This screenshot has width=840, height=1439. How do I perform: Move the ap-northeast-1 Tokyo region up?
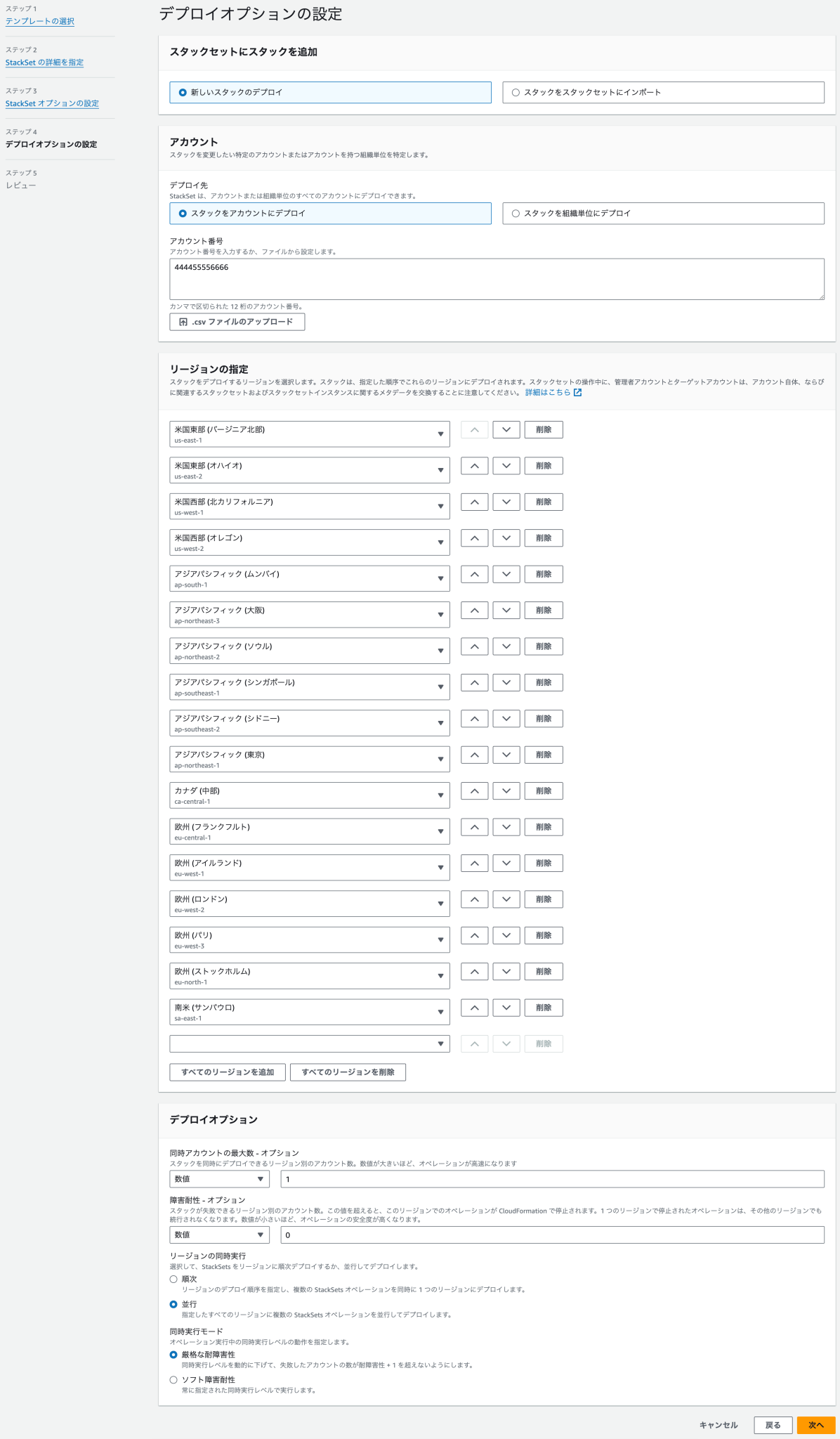(x=474, y=755)
